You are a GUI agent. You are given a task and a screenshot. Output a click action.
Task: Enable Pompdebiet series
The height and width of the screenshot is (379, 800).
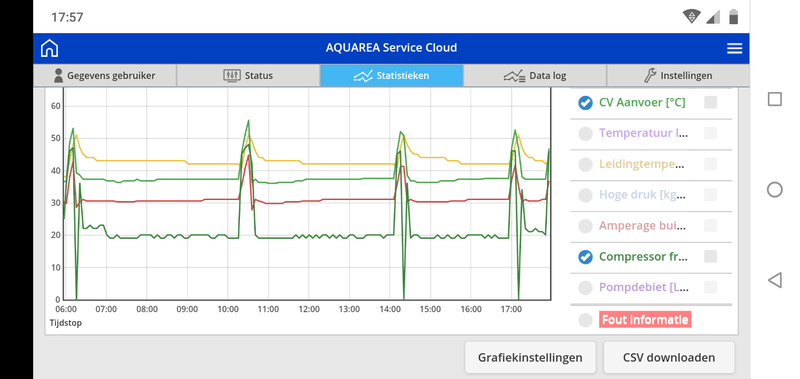click(x=585, y=288)
